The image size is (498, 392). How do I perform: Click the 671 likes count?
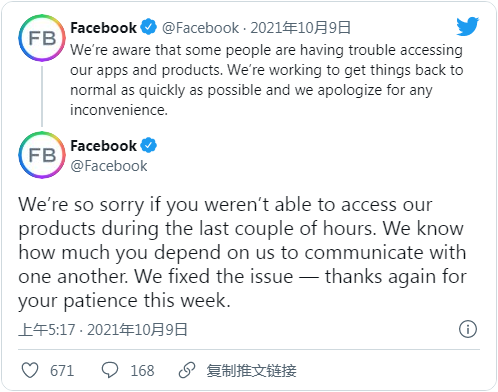pos(62,371)
